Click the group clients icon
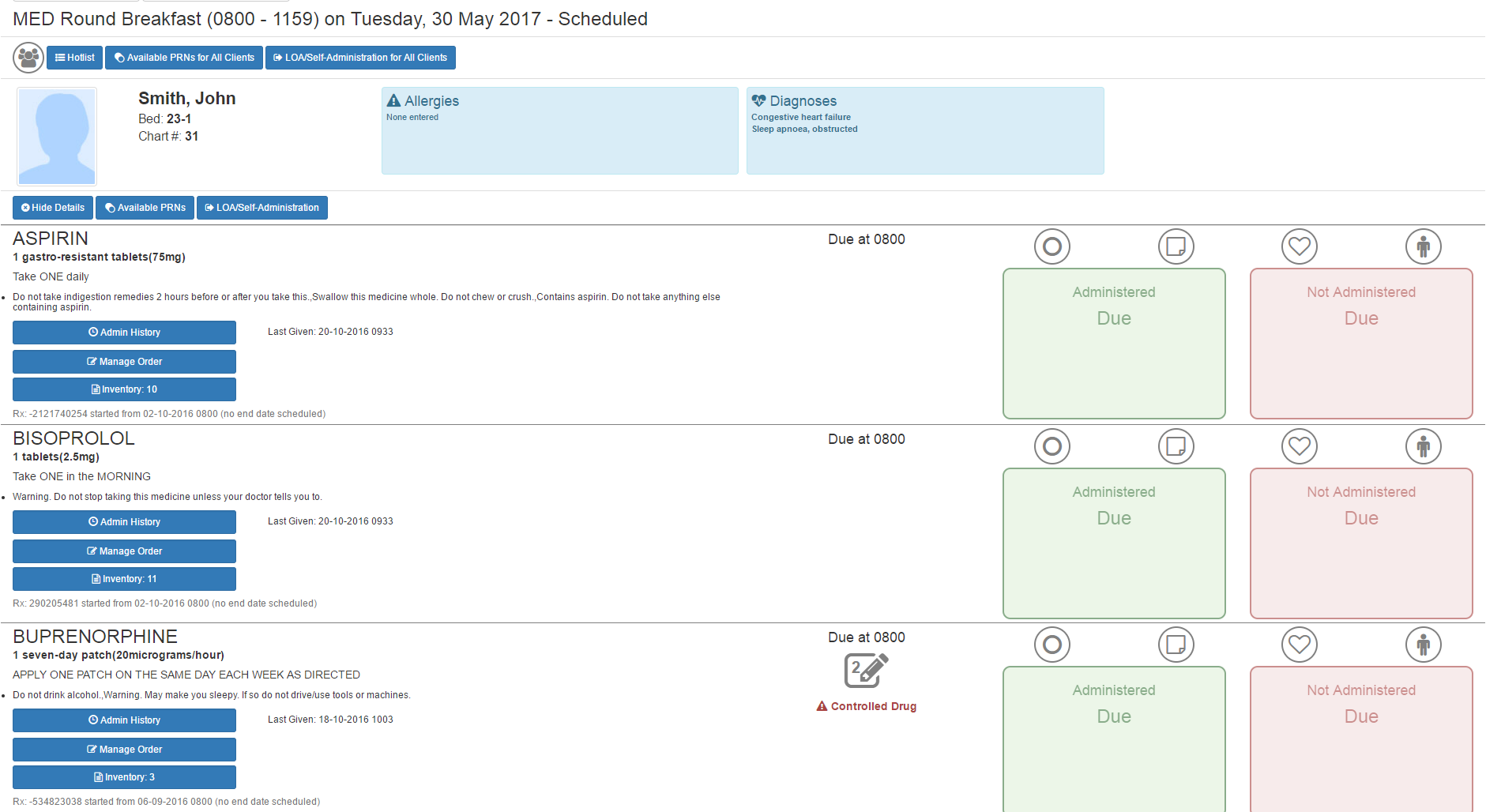 (x=28, y=58)
